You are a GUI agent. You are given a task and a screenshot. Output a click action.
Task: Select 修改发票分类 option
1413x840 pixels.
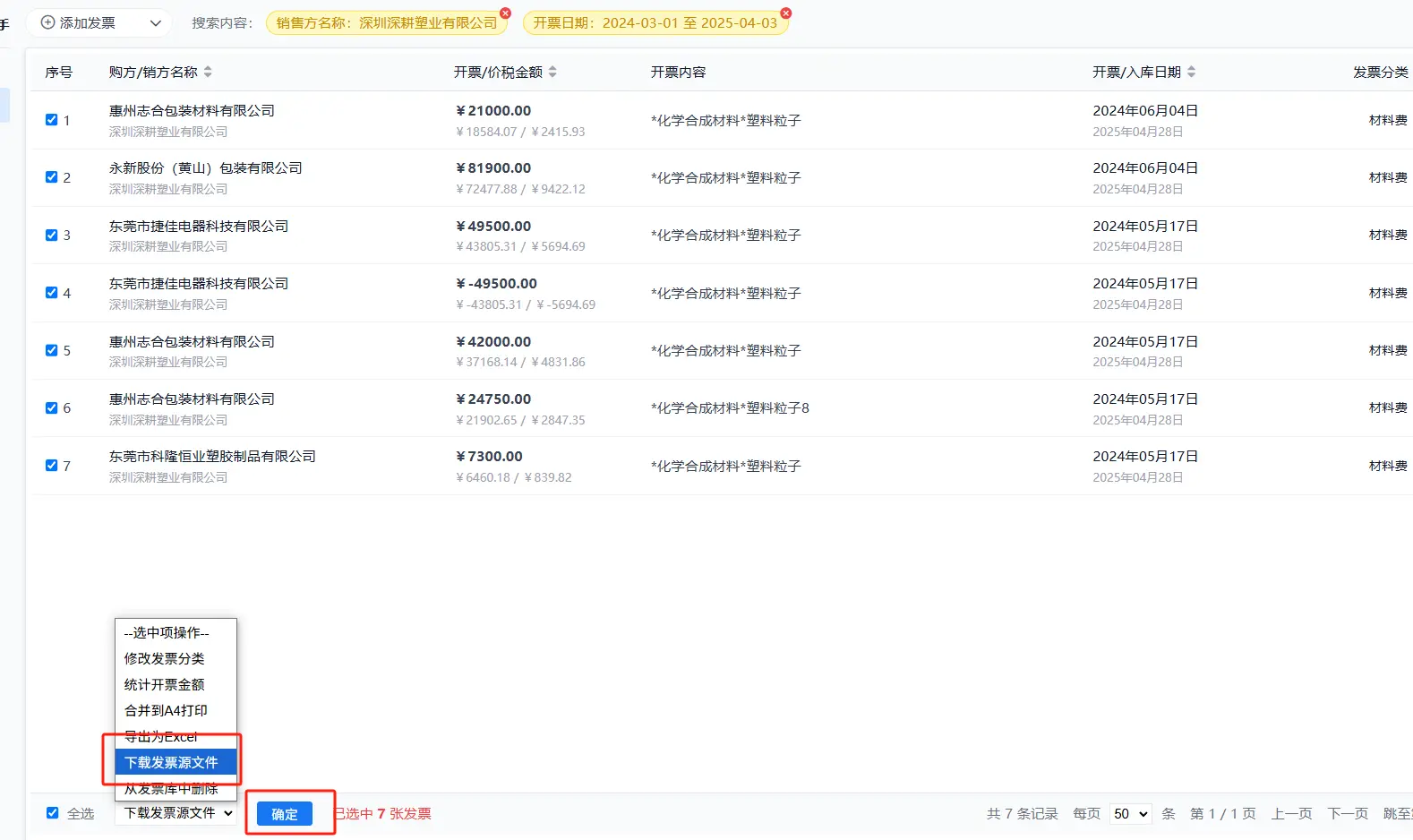click(x=176, y=658)
